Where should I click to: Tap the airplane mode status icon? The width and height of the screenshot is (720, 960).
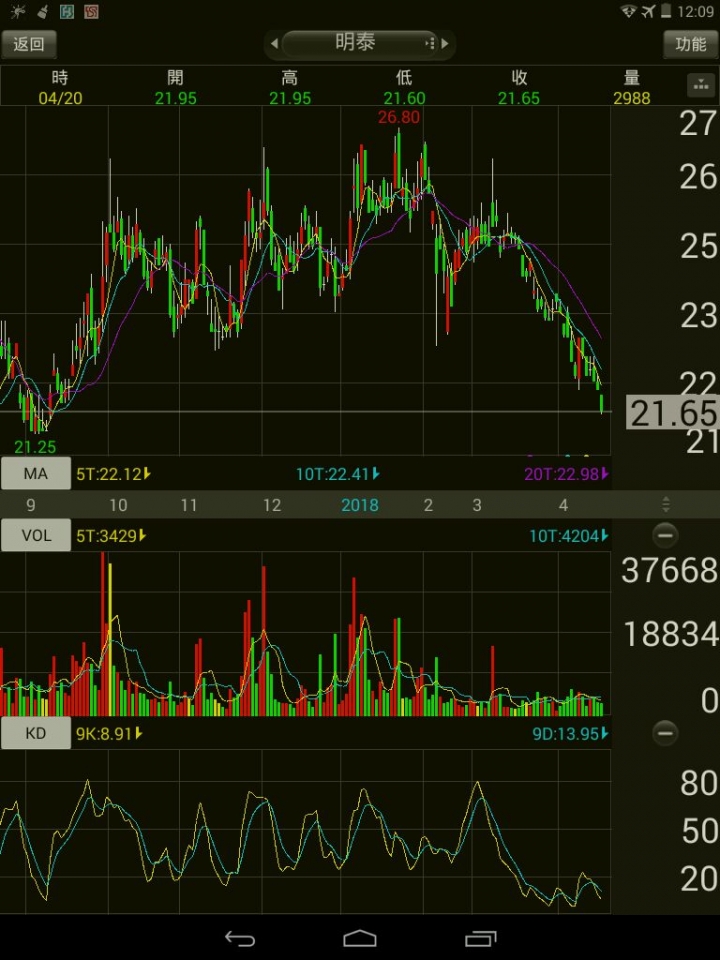coord(648,11)
